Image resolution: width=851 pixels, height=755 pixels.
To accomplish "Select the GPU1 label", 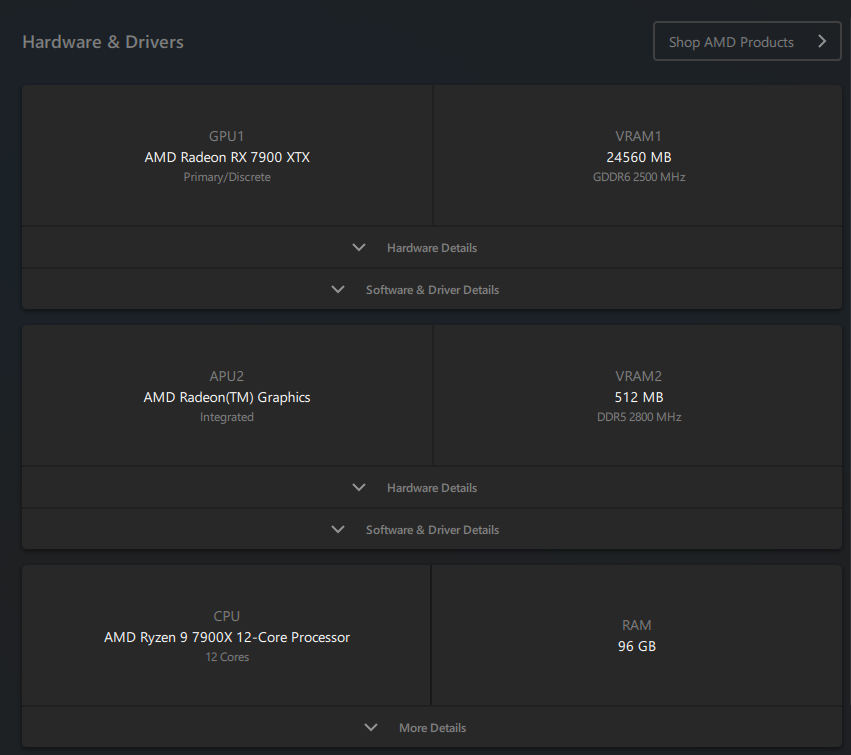I will tap(227, 136).
